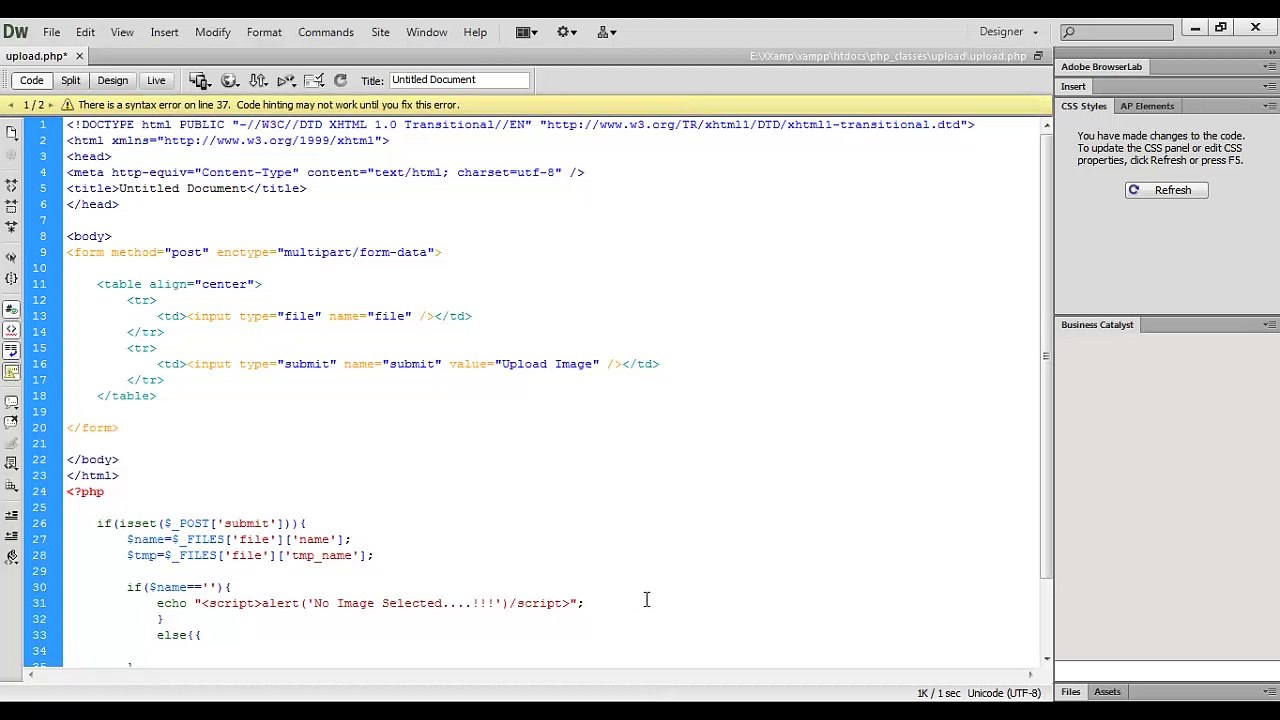Click the Select Parent Tag icon
Screen dimensions: 1280x720
(x=11, y=257)
